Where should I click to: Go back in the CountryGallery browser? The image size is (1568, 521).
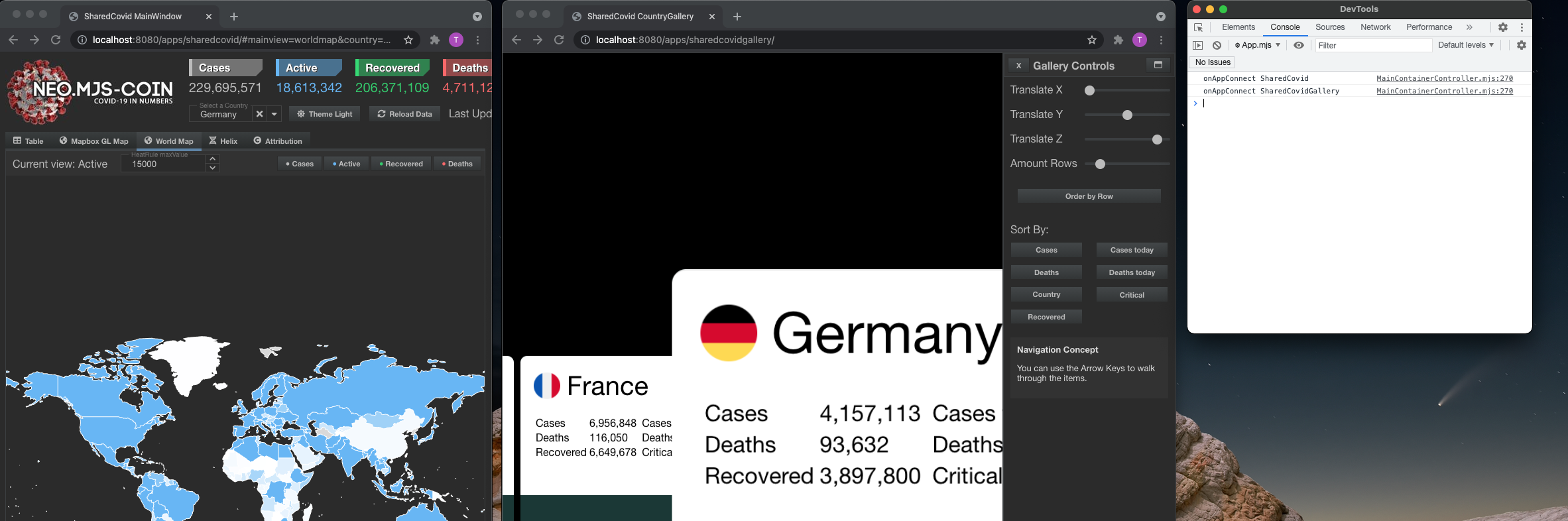516,40
